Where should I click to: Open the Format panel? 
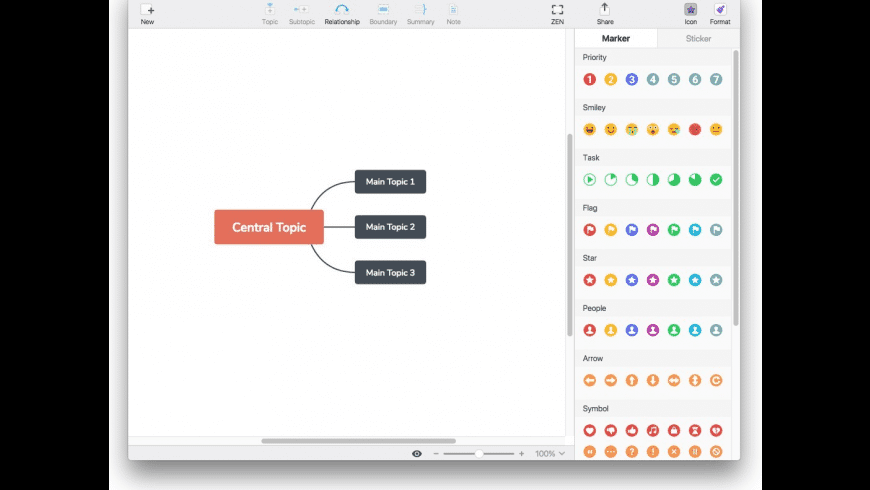pyautogui.click(x=720, y=14)
